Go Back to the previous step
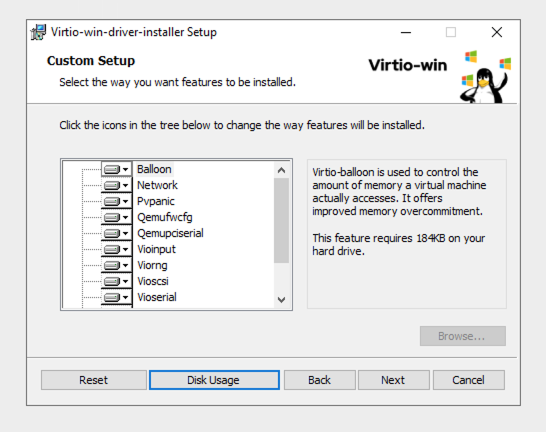Viewport: 546px width, 432px height. [320, 380]
